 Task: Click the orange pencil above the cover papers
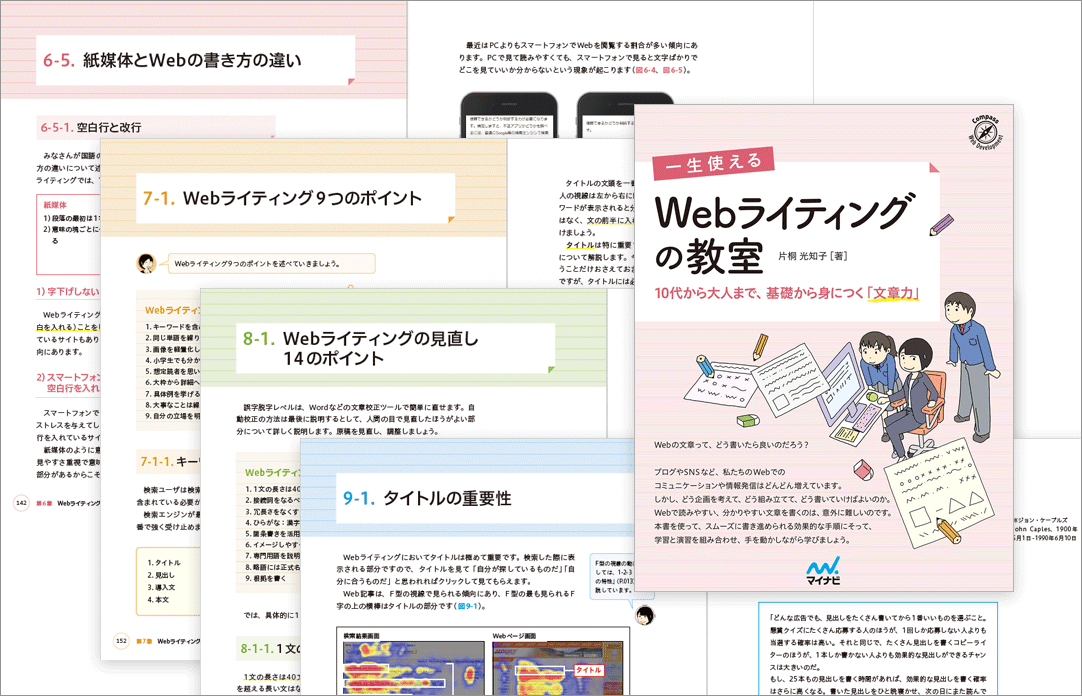(760, 347)
